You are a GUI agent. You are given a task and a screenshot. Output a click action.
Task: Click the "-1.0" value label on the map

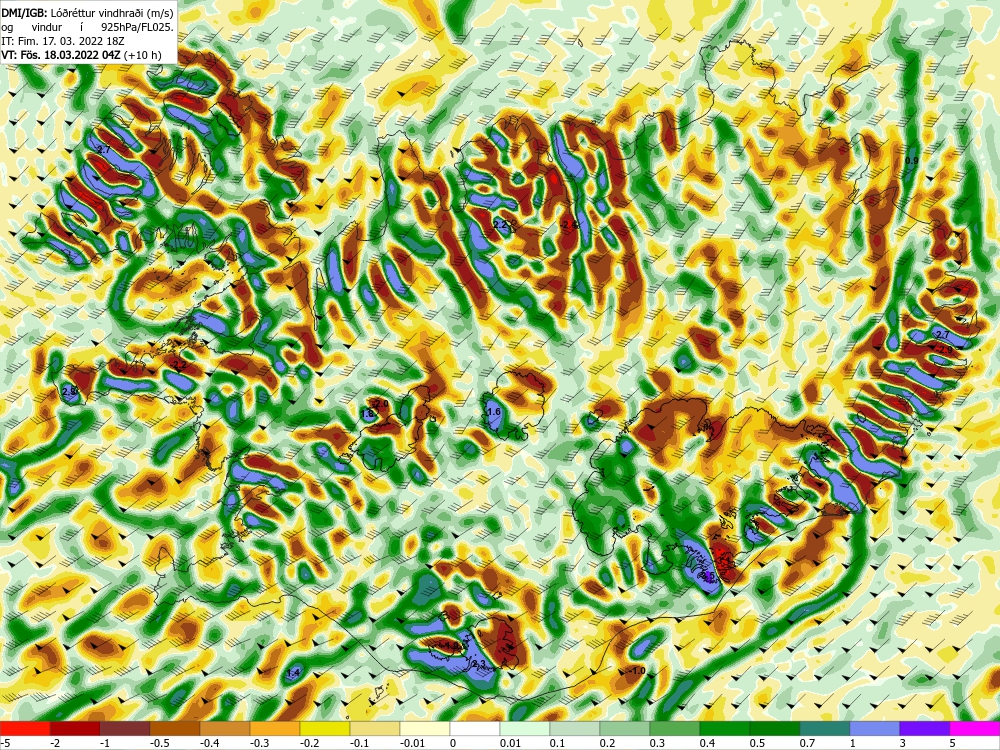(637, 671)
